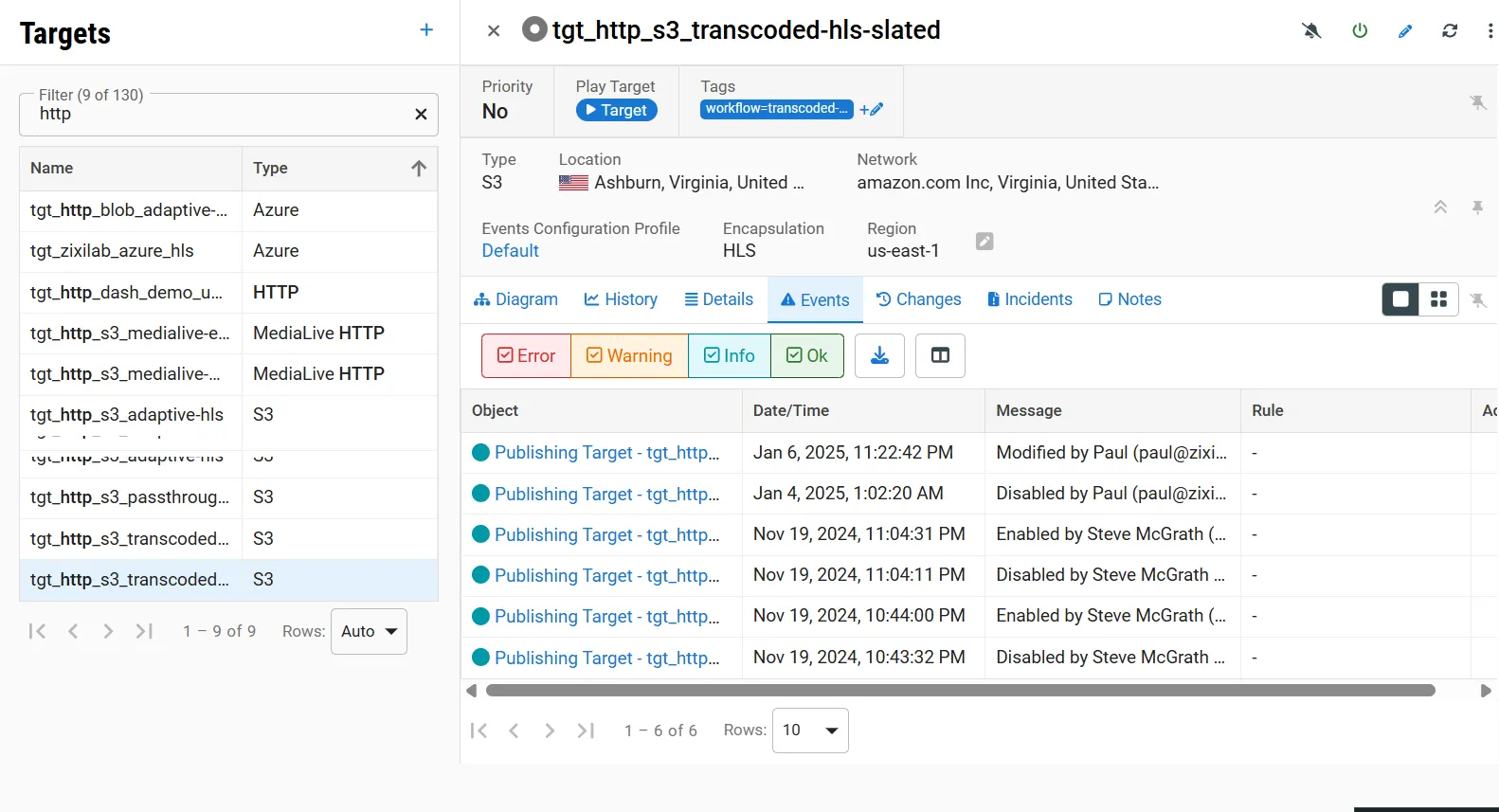Mute alerts with the crossed bell icon
The width and height of the screenshot is (1499, 812).
(1311, 31)
